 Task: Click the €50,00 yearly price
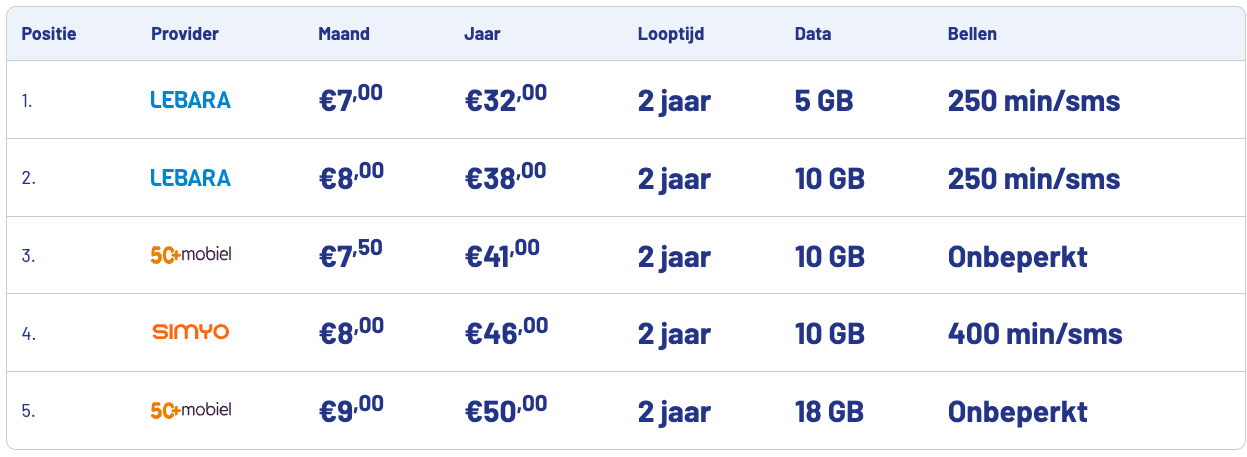pyautogui.click(x=506, y=411)
